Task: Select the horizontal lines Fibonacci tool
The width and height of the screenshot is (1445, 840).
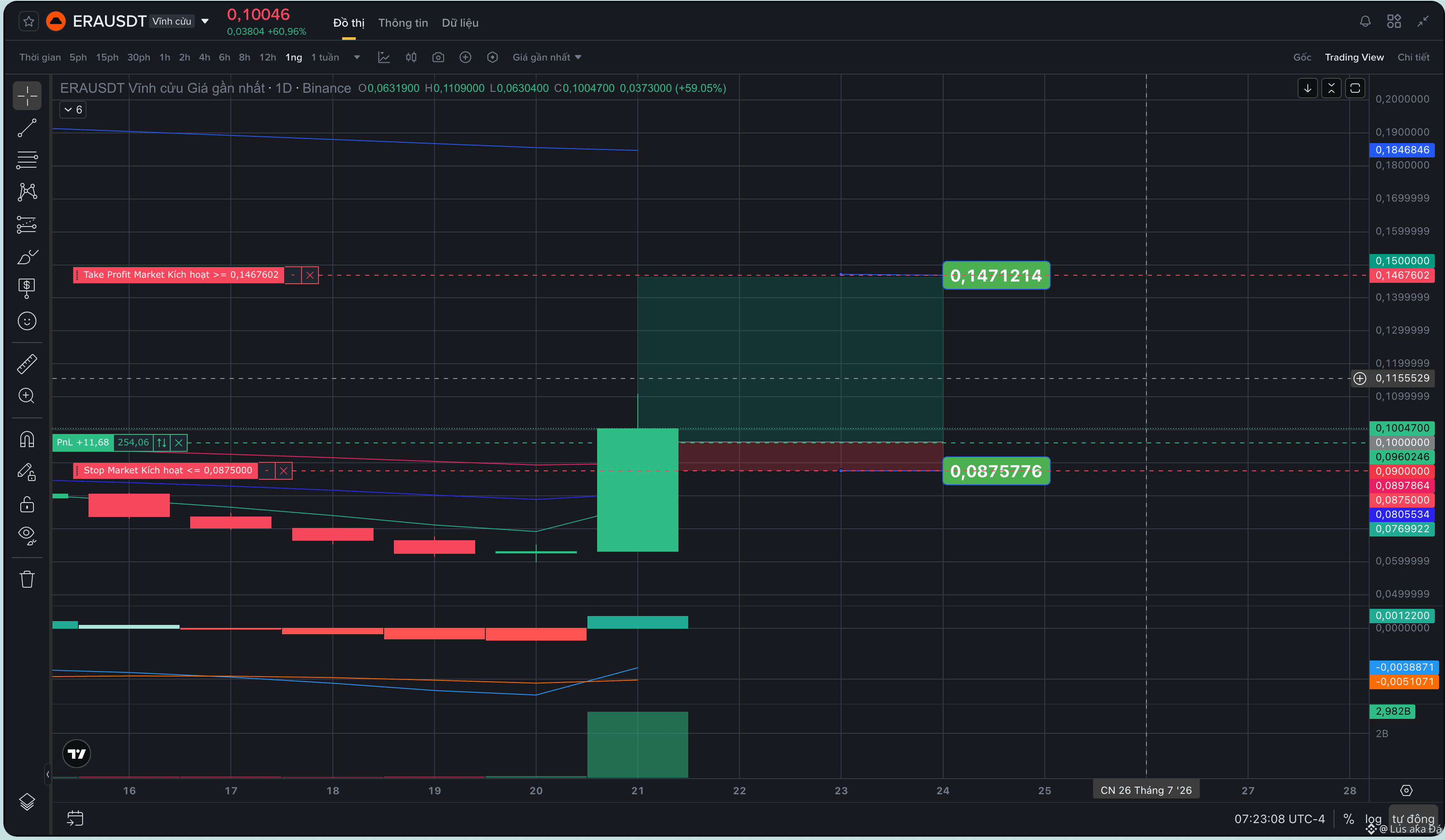Action: [27, 160]
